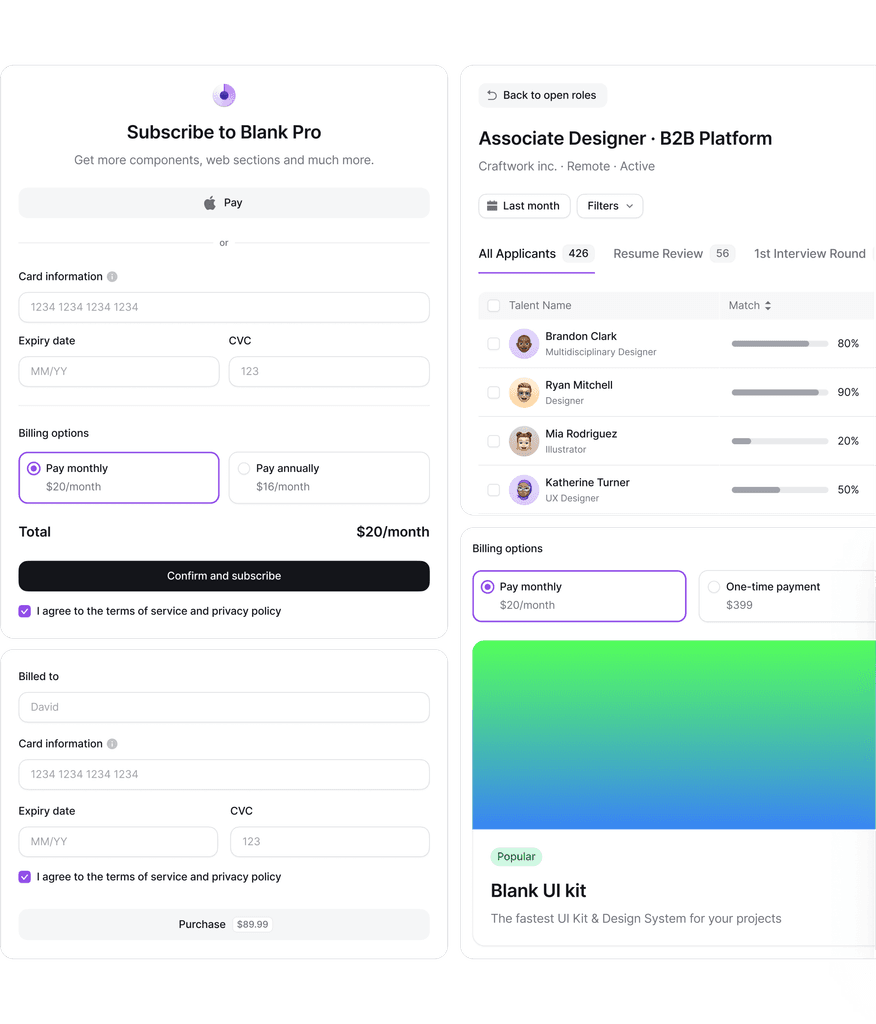Open the Filters dropdown
Screen dimensions: 876x1024
click(609, 206)
